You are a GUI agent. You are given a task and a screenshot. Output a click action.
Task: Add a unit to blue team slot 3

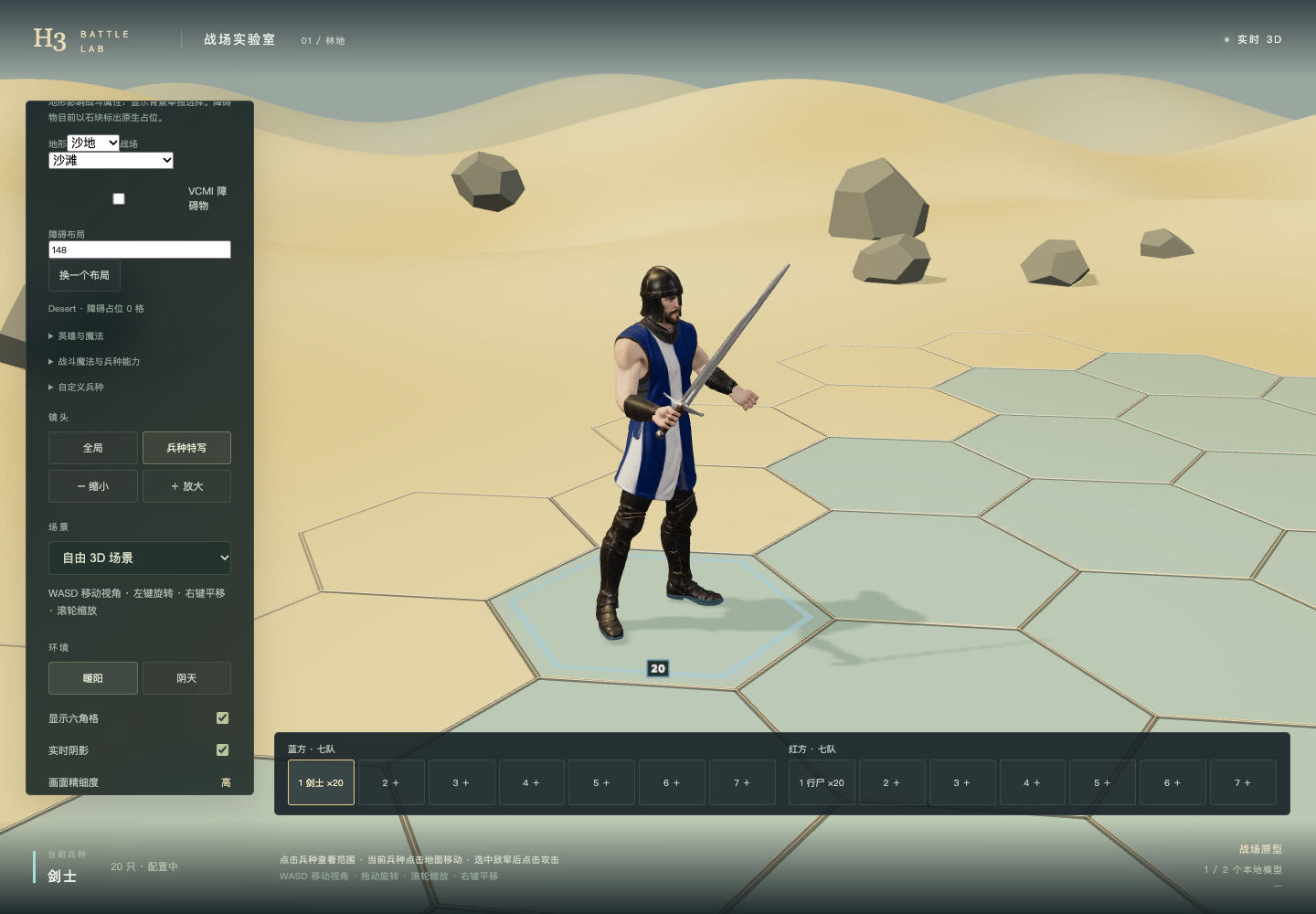[x=462, y=782]
